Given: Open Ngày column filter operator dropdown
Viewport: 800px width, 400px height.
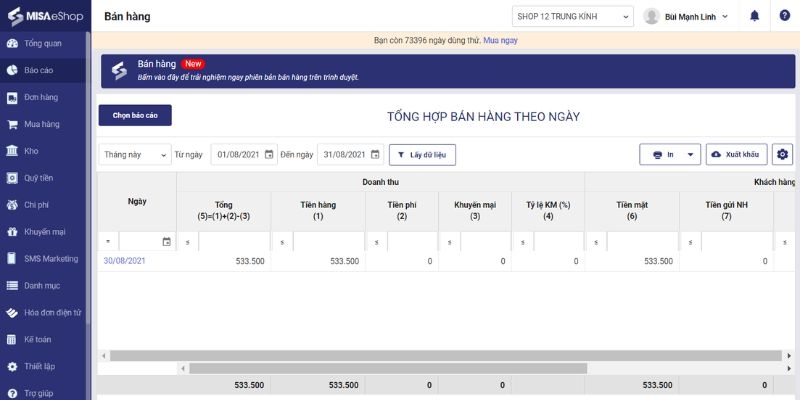Looking at the screenshot, I should [x=108, y=242].
